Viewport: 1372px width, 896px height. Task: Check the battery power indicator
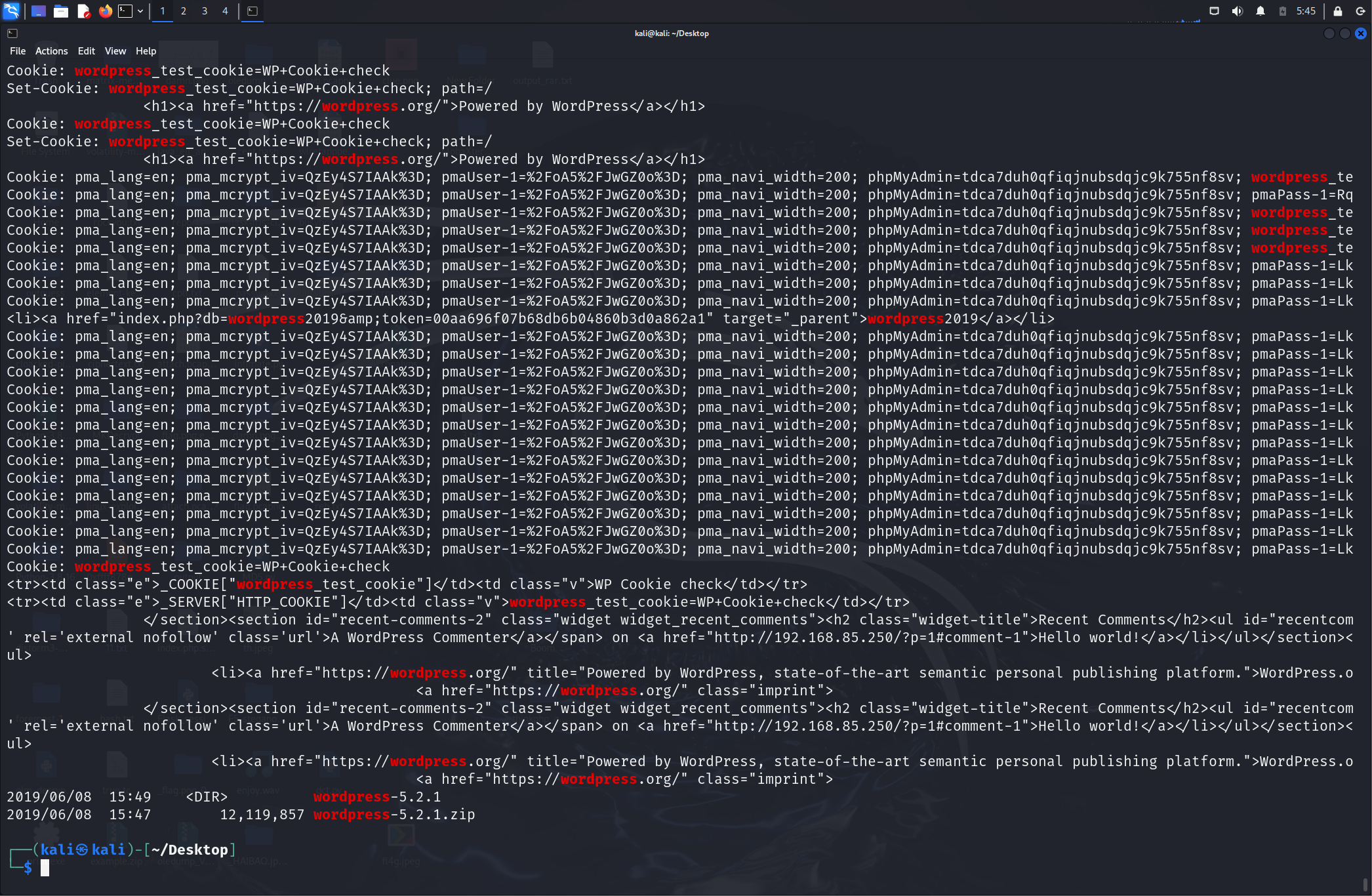[1282, 10]
